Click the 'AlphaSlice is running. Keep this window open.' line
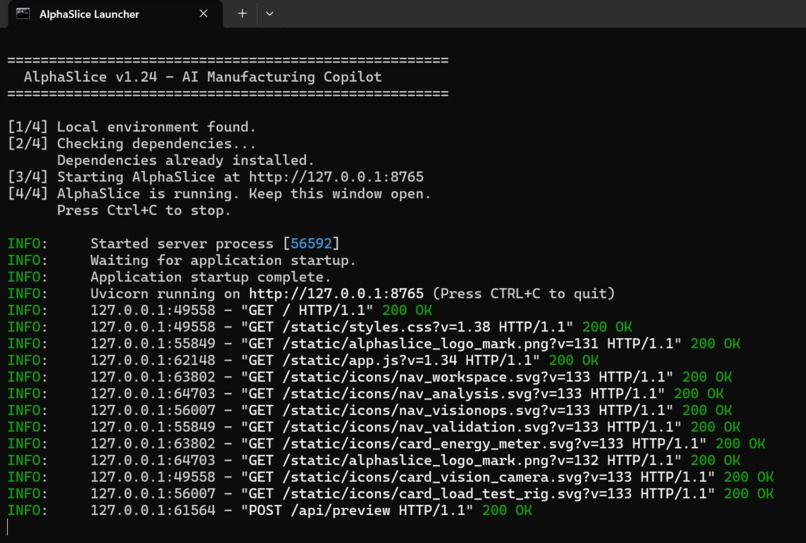The height and width of the screenshot is (543, 806). point(219,194)
